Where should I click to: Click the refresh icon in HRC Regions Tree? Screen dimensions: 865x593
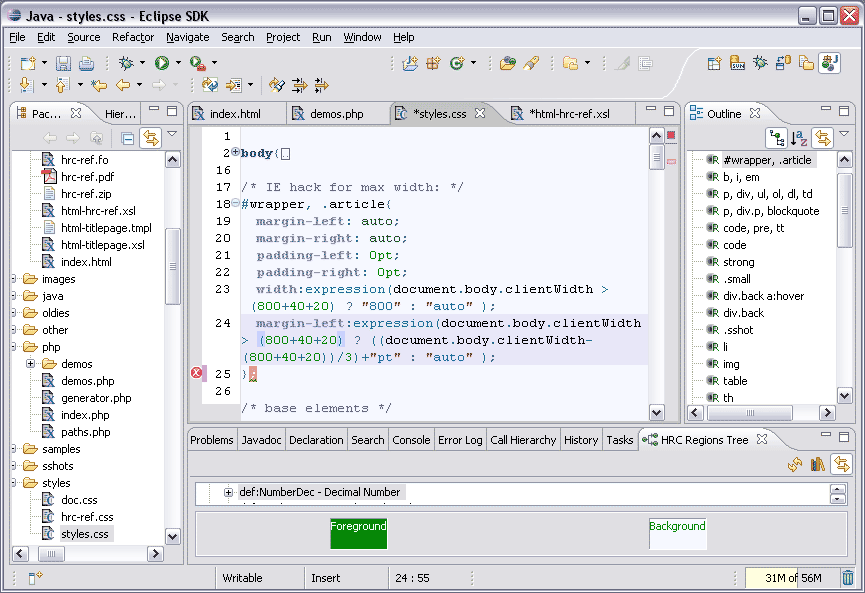tap(795, 464)
